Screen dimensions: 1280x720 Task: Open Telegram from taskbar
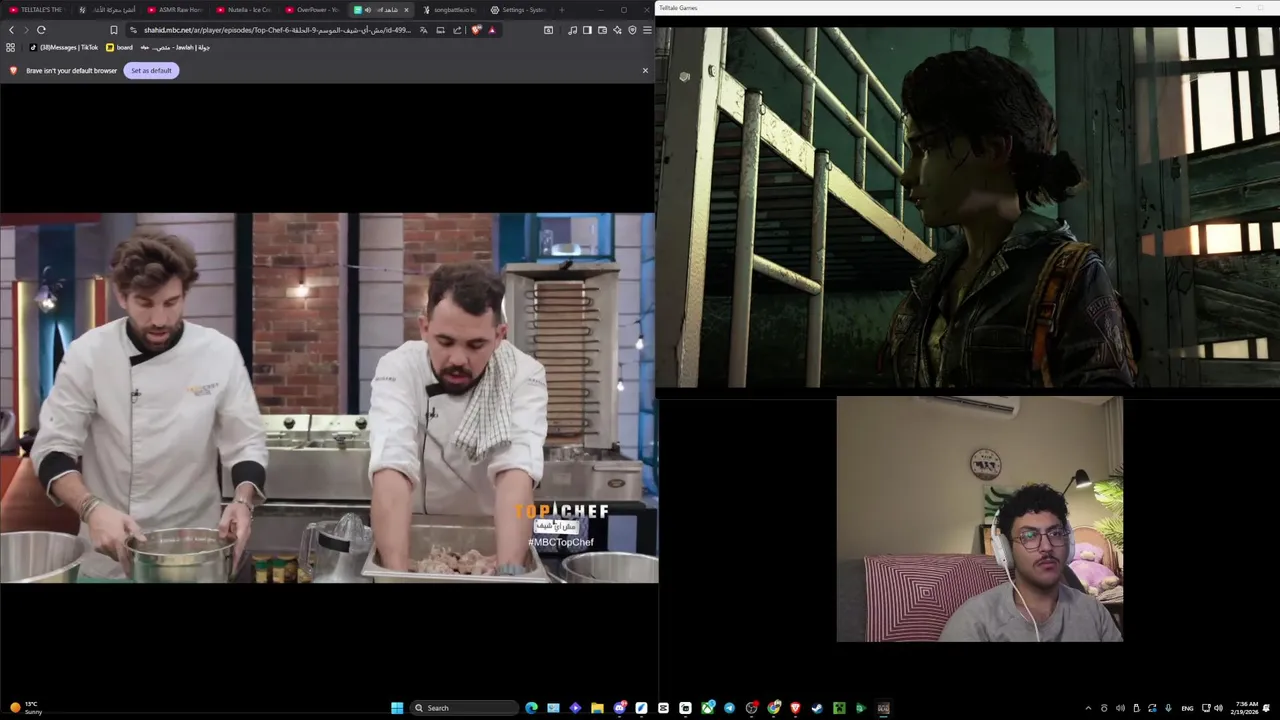coord(729,708)
